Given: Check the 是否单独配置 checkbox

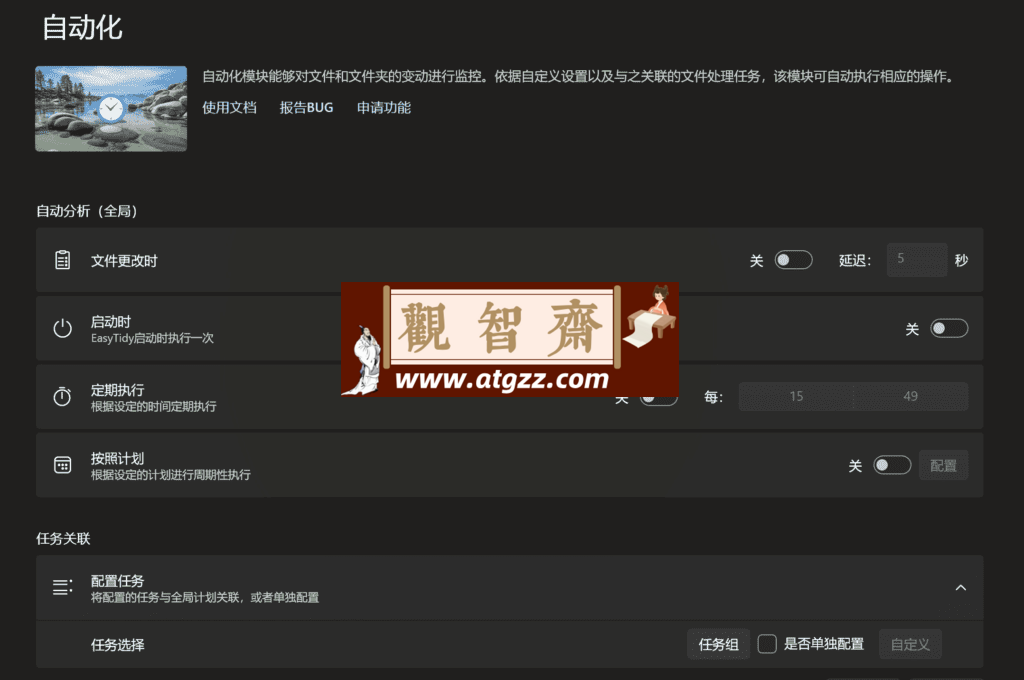Looking at the screenshot, I should pyautogui.click(x=767, y=644).
